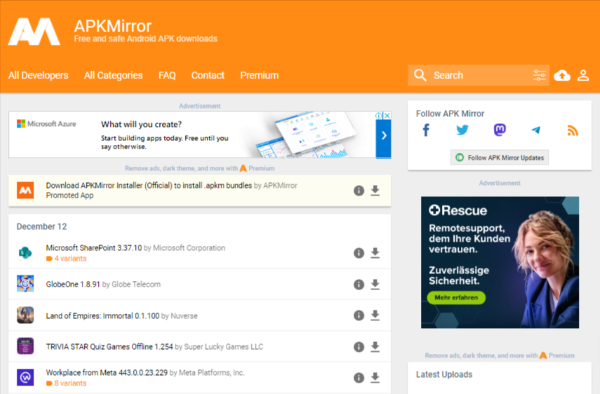
Task: Open Microsoft Corporation developer link
Action: (189, 248)
